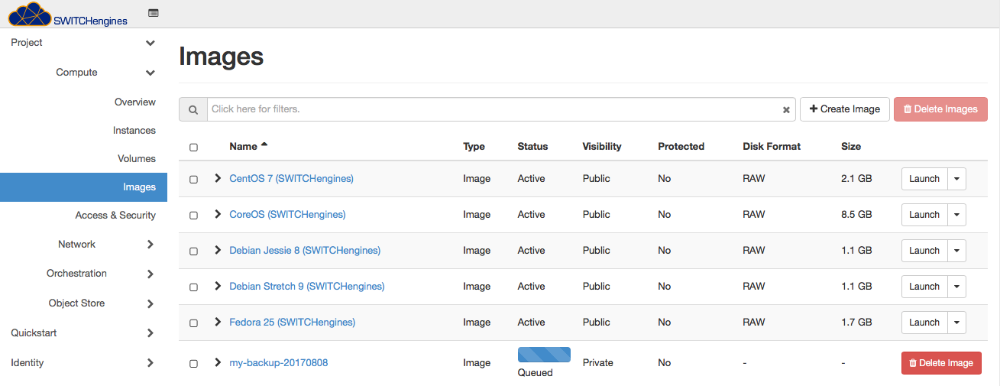Launch the Debian Stretch 9 image
Viewport: 1000px width, 386px height.
pos(924,286)
